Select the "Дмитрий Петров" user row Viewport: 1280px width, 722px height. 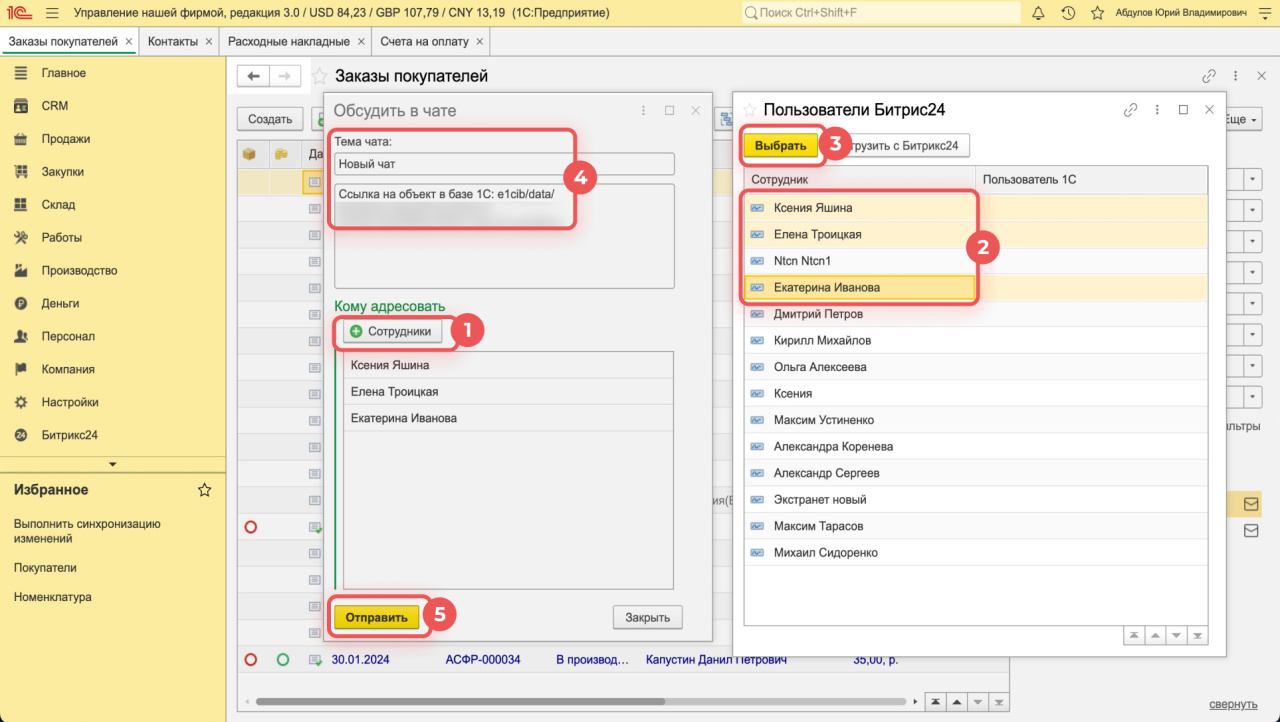976,314
